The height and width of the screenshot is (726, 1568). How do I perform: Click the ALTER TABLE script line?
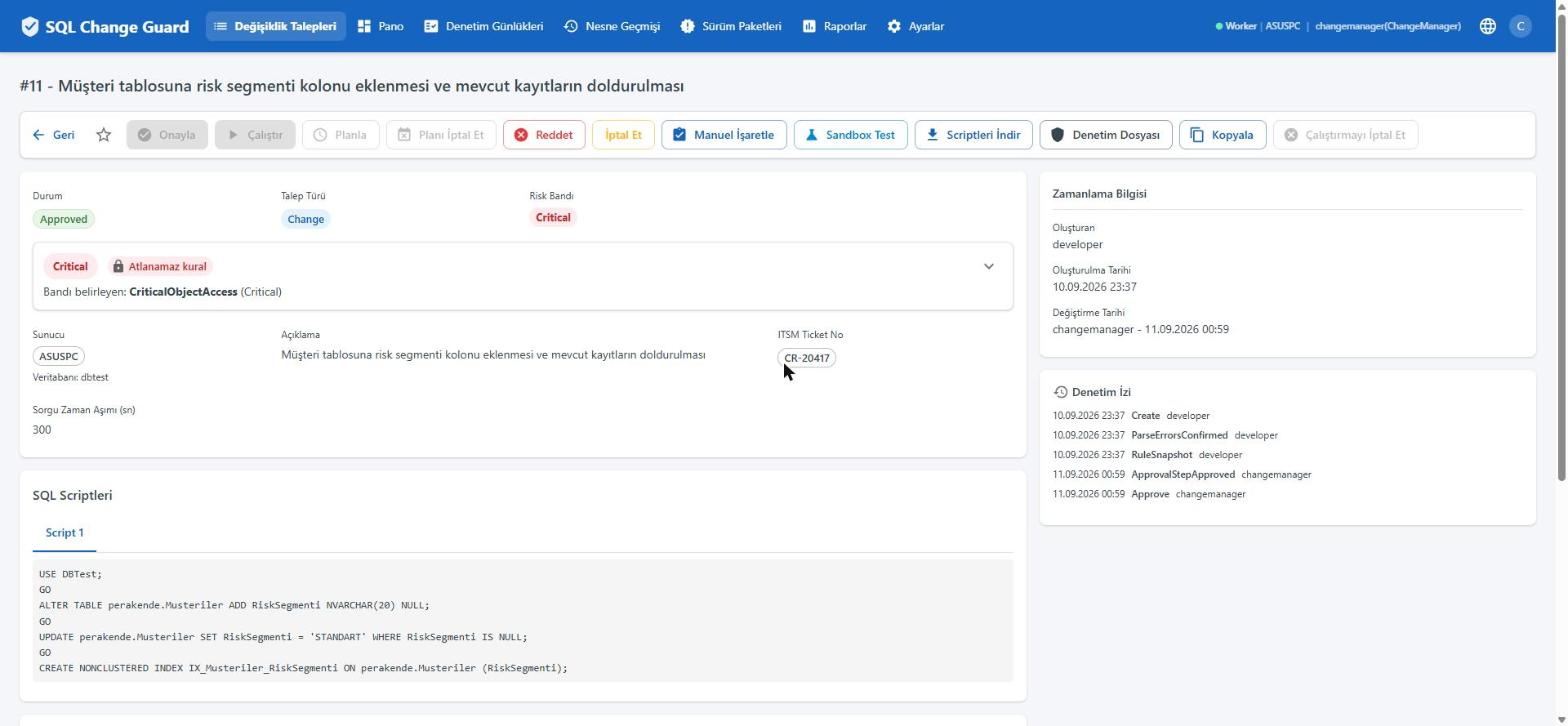(x=234, y=605)
